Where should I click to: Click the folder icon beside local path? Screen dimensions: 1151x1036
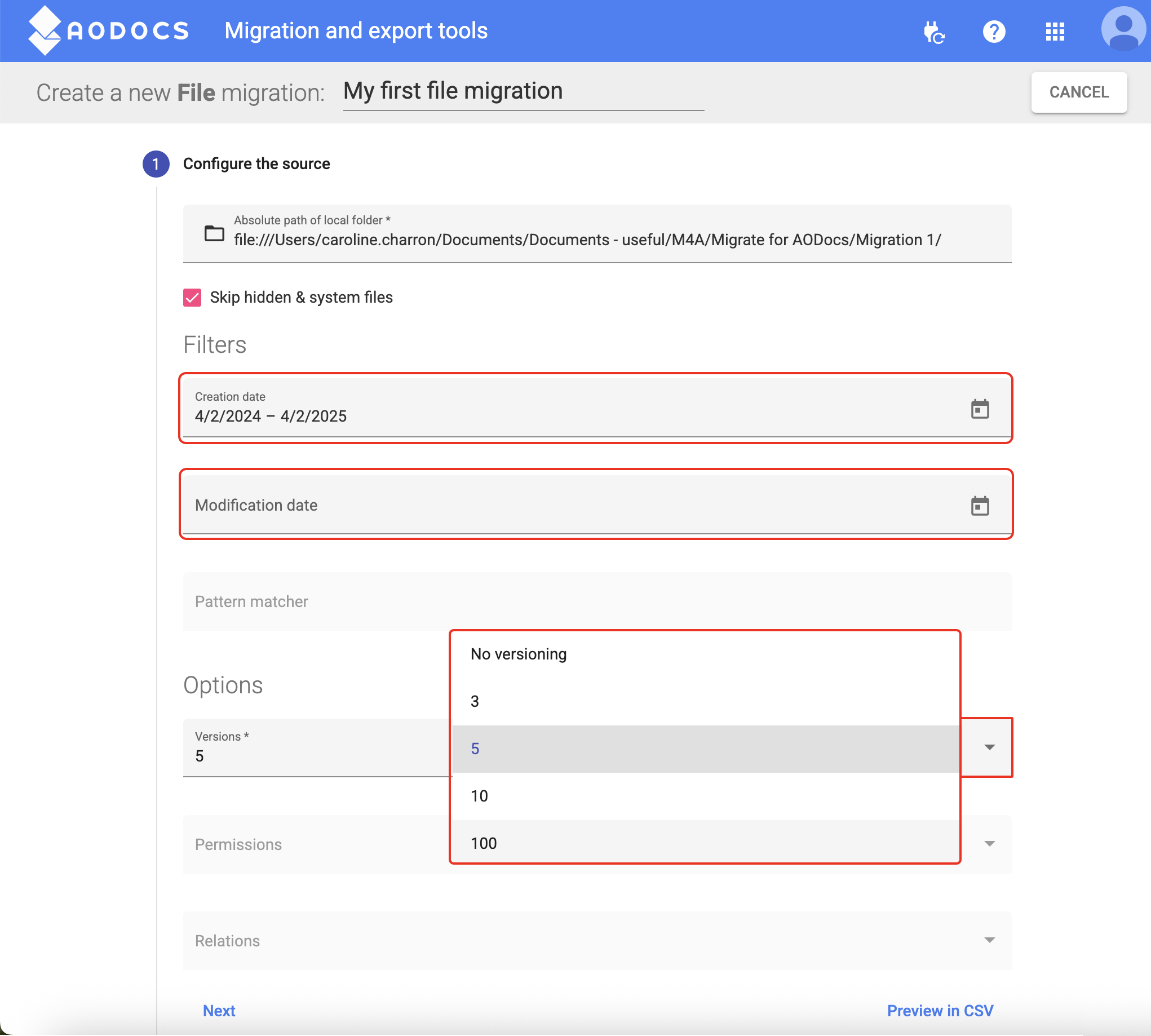[214, 233]
